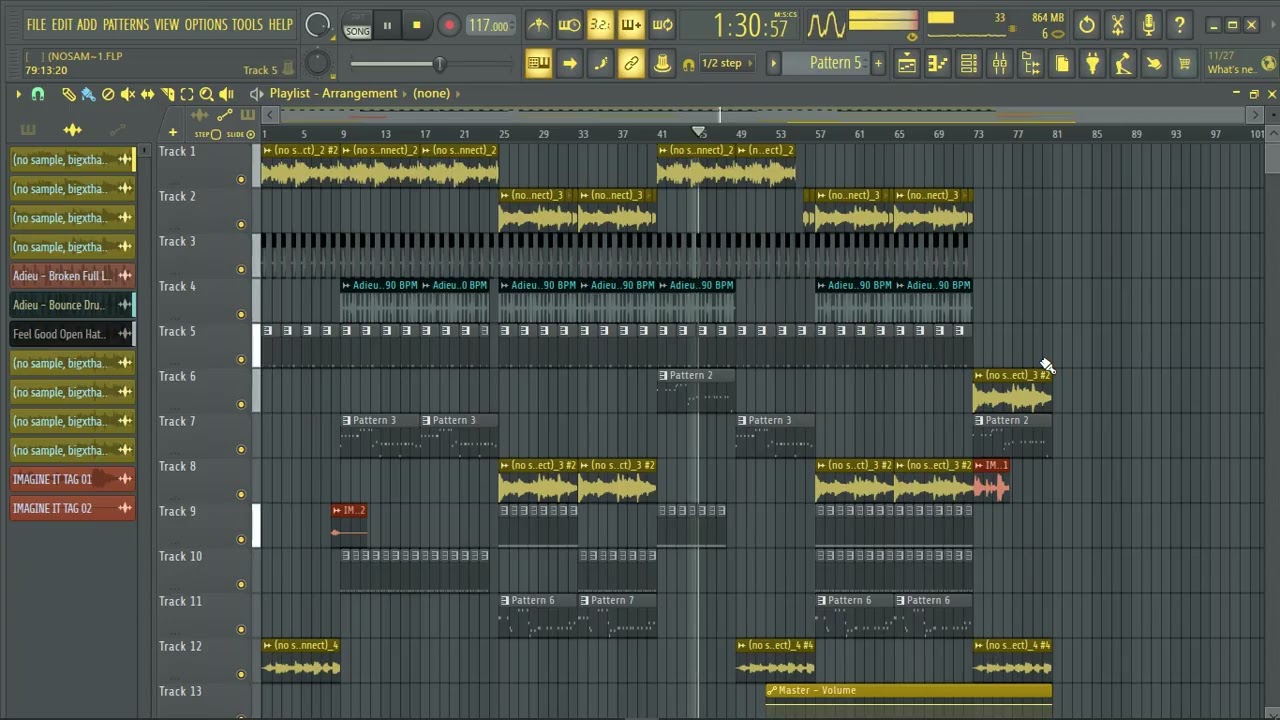Screen dimensions: 1280x720
Task: Open the OPTIONS menu
Action: (x=206, y=24)
